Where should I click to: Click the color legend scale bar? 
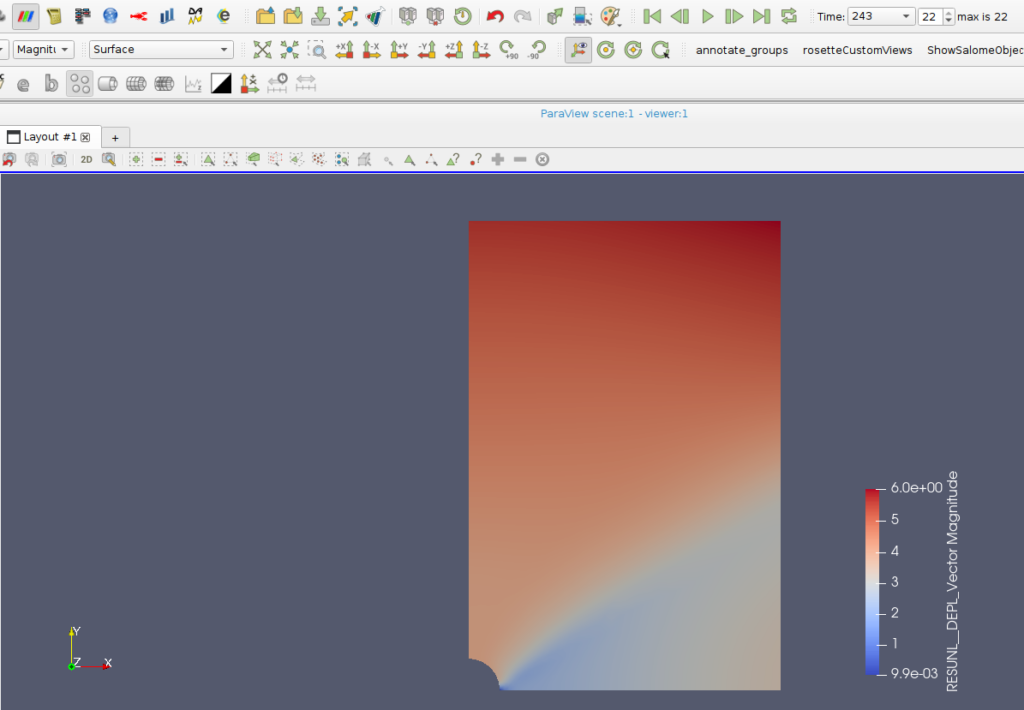874,580
